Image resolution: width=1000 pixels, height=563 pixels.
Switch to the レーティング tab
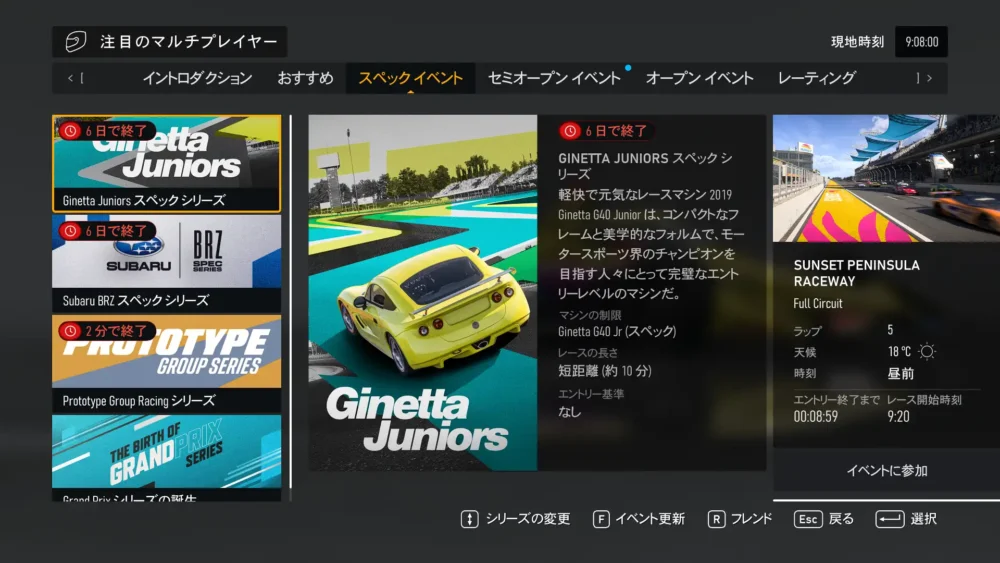[816, 78]
